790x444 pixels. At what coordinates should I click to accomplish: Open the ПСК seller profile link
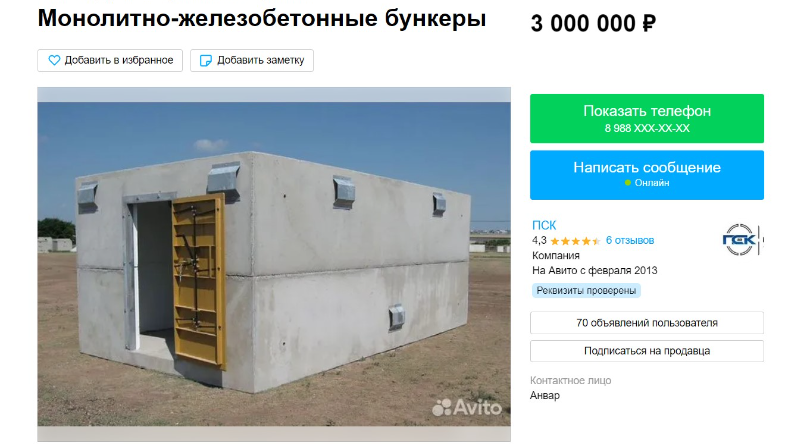[x=544, y=225]
